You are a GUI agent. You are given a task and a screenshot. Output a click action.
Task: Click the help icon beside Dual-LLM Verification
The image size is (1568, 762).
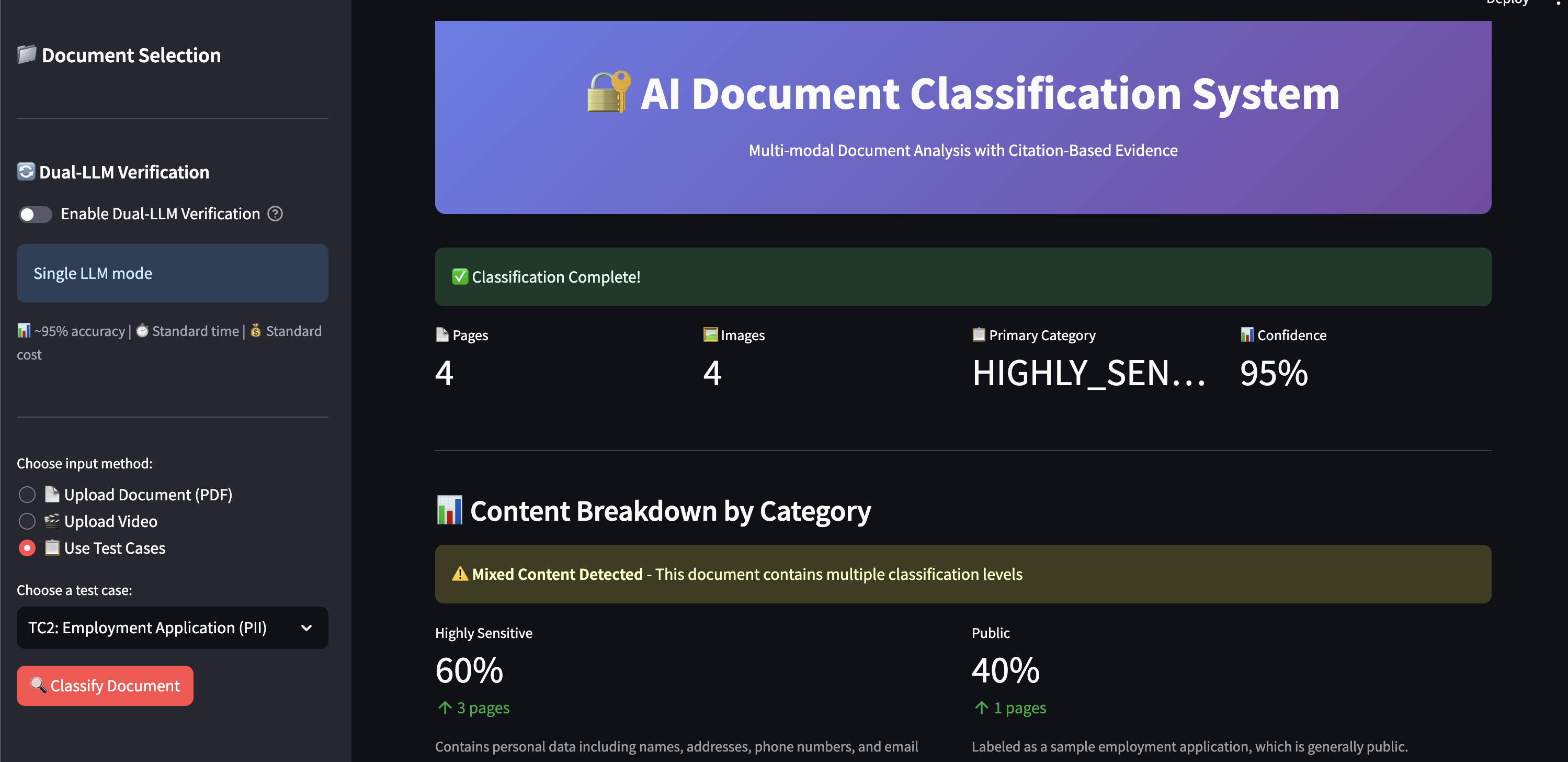(x=275, y=214)
